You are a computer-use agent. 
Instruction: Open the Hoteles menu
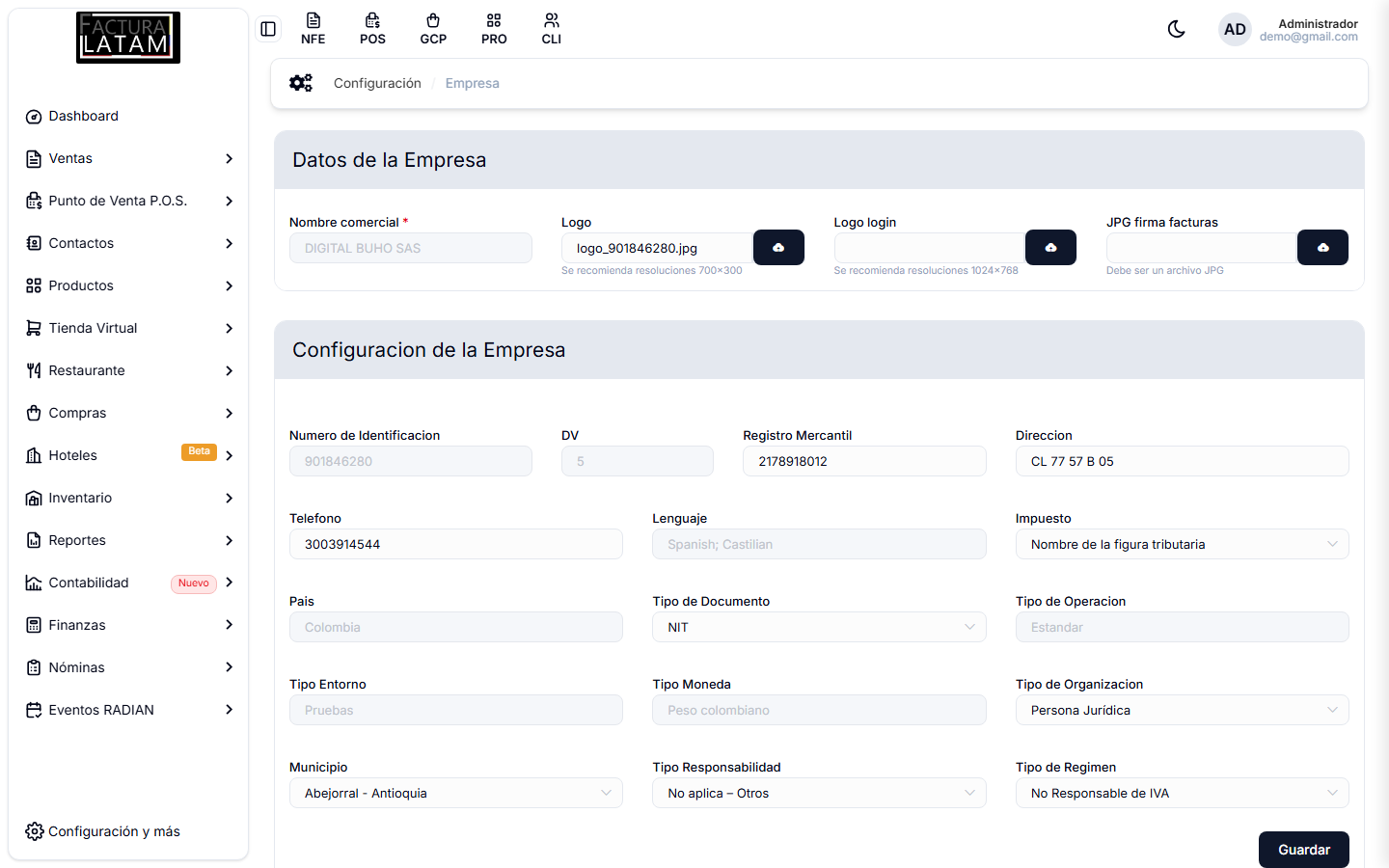(128, 455)
